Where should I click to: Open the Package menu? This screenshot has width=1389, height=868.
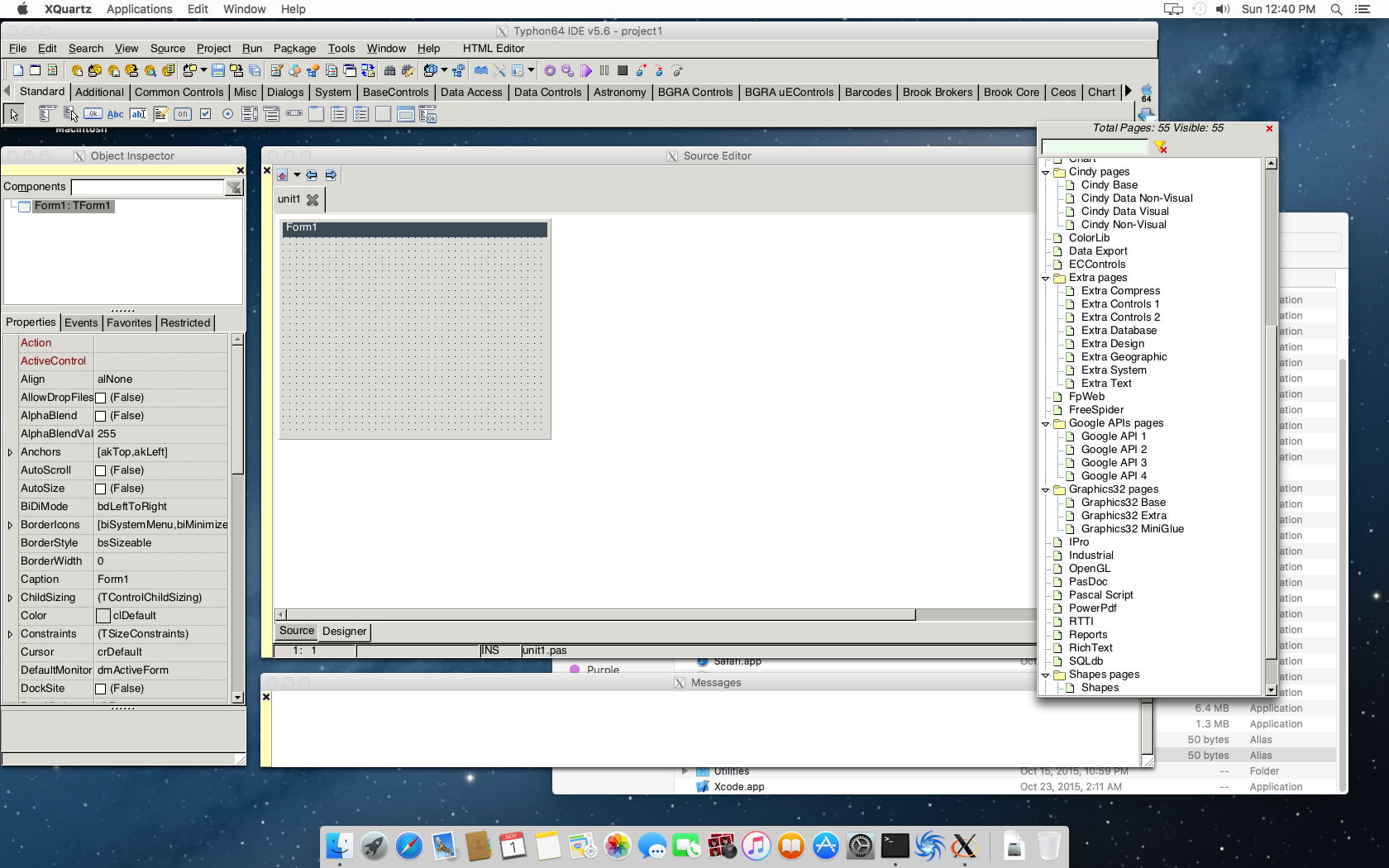click(294, 49)
